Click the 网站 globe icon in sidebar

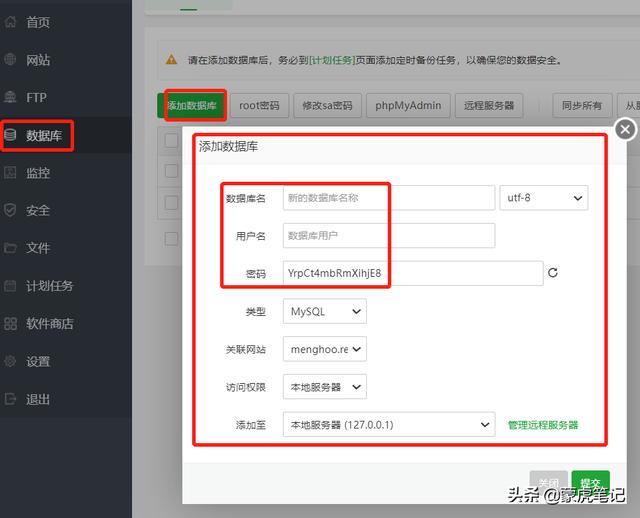pyautogui.click(x=11, y=60)
